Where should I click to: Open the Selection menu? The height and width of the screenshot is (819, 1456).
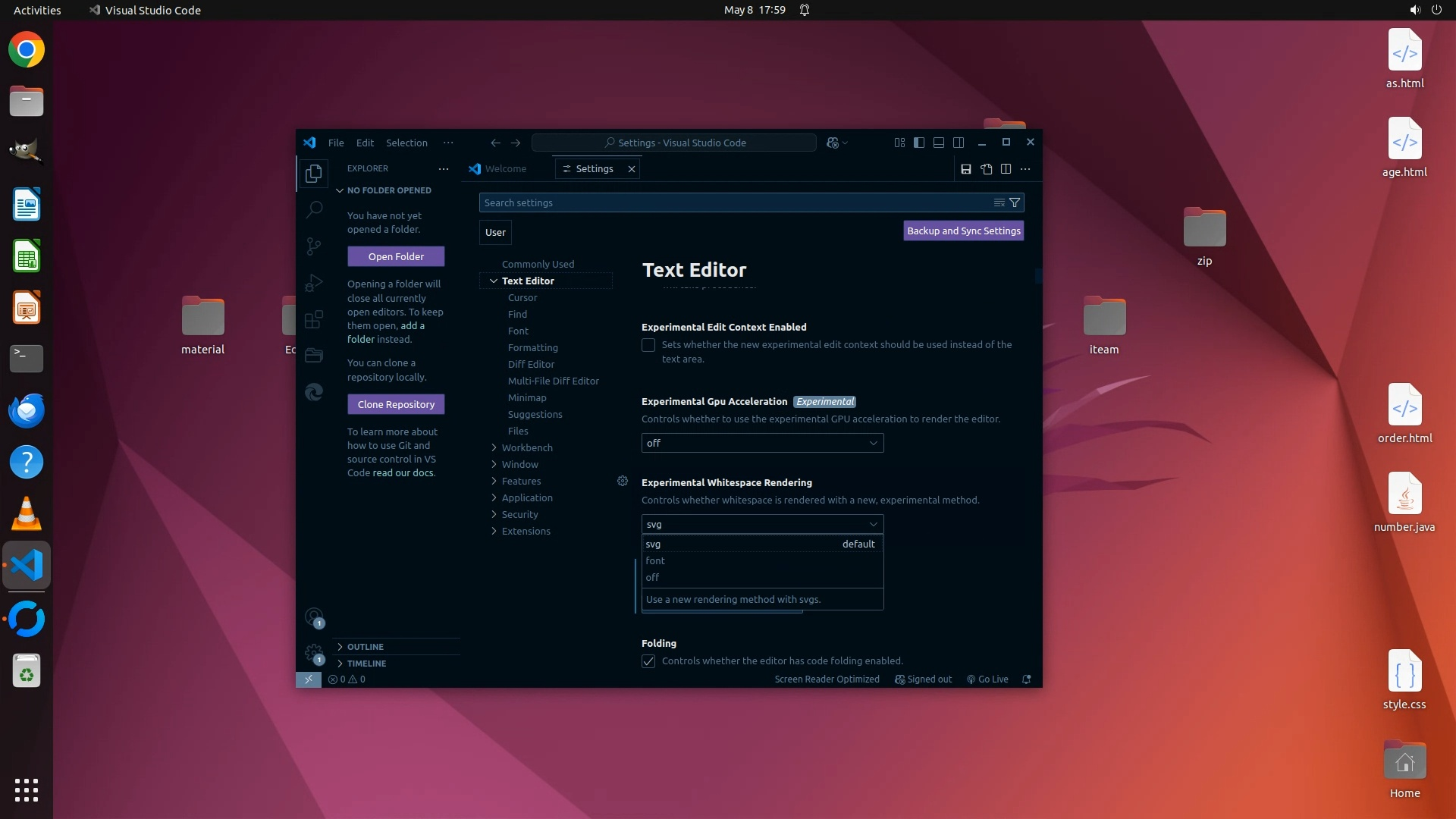click(406, 143)
